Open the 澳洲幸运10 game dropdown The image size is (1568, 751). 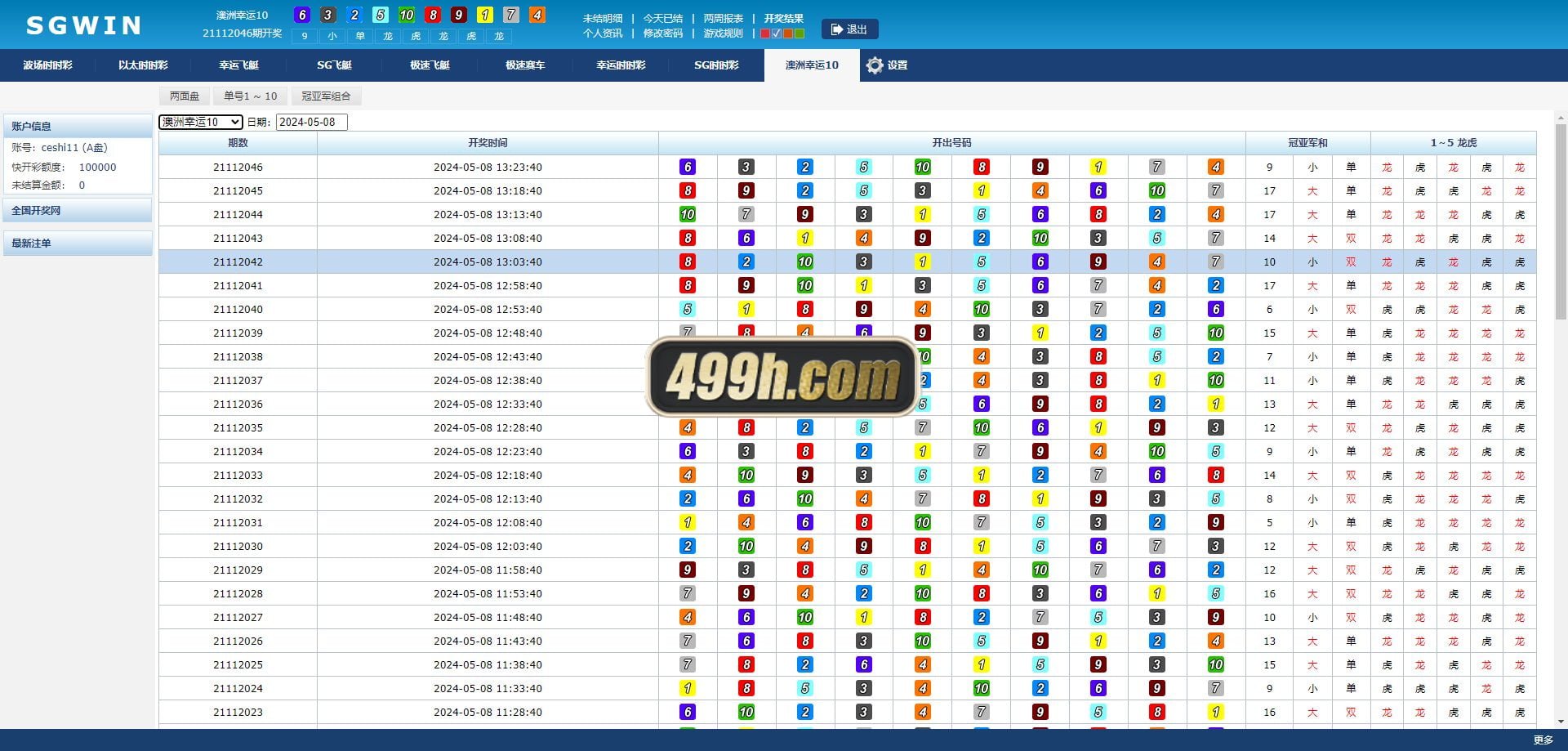(x=201, y=122)
